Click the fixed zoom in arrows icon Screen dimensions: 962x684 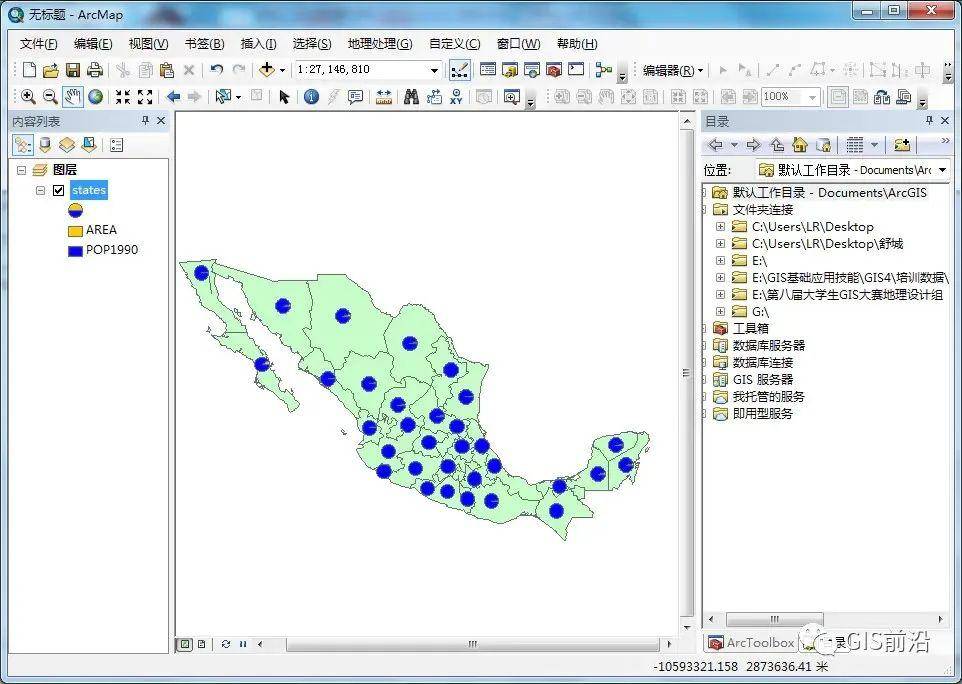[123, 97]
